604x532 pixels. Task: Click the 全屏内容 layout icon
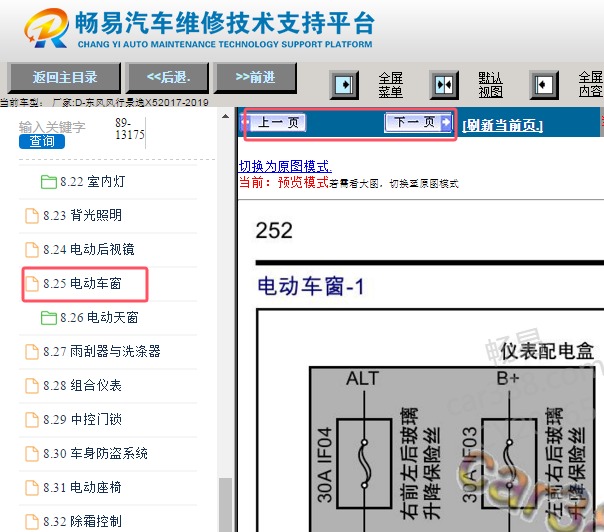pos(544,84)
